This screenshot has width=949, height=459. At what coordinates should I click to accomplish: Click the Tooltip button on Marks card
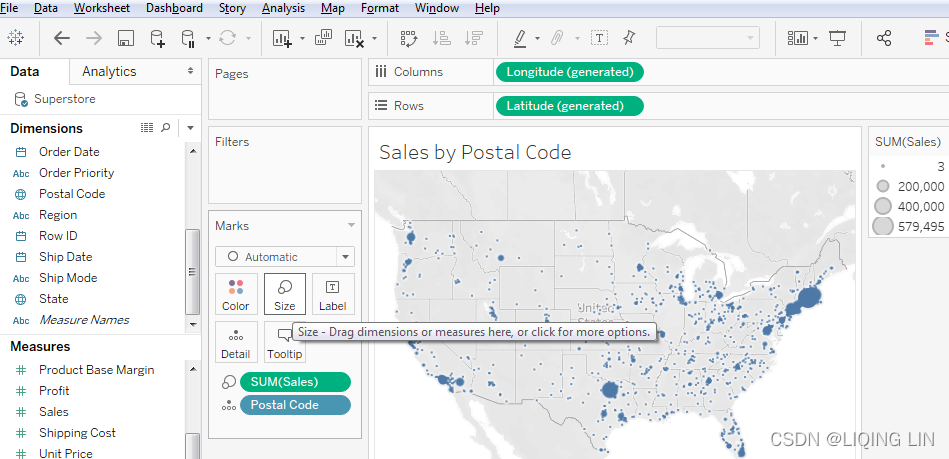284,342
